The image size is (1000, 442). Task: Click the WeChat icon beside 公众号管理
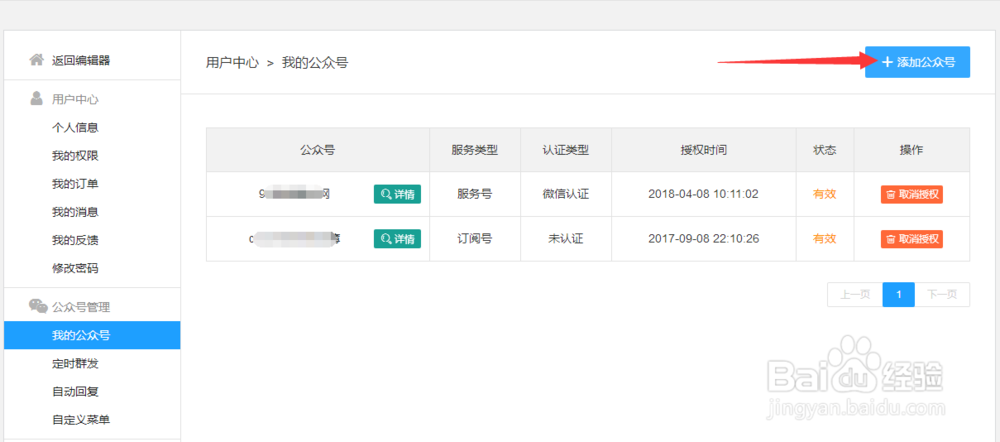tap(38, 306)
